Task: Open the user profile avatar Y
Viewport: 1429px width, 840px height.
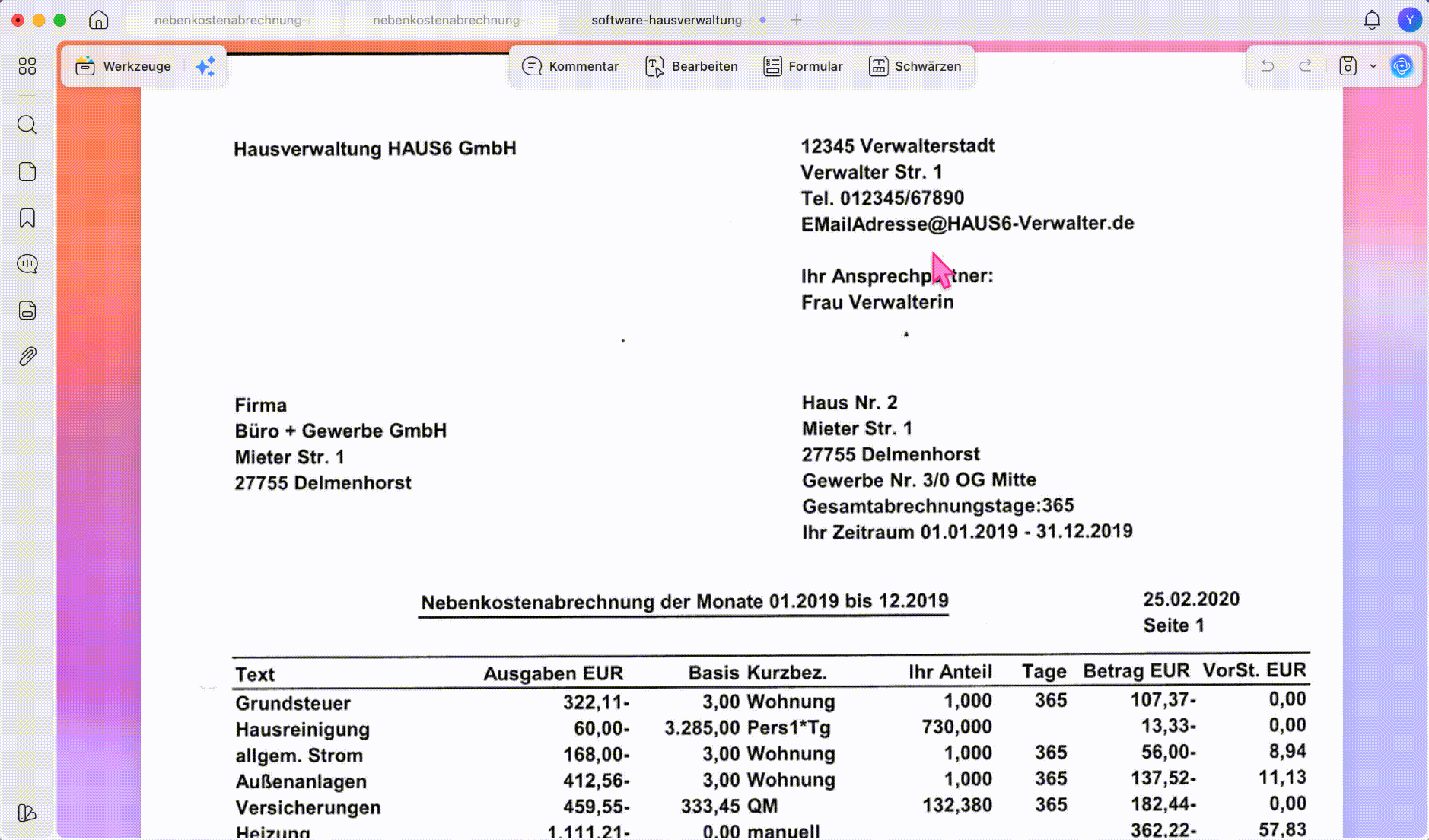Action: 1410,20
